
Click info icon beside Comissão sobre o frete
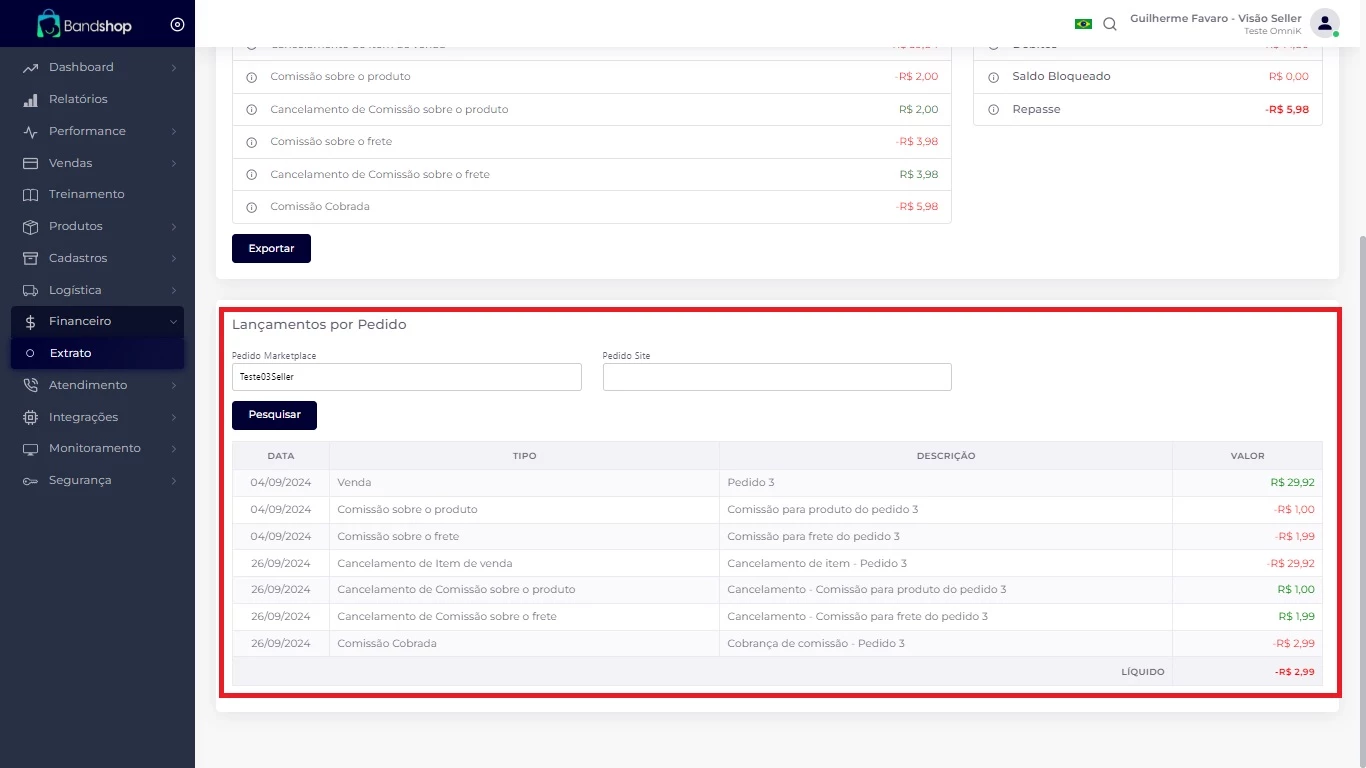251,142
